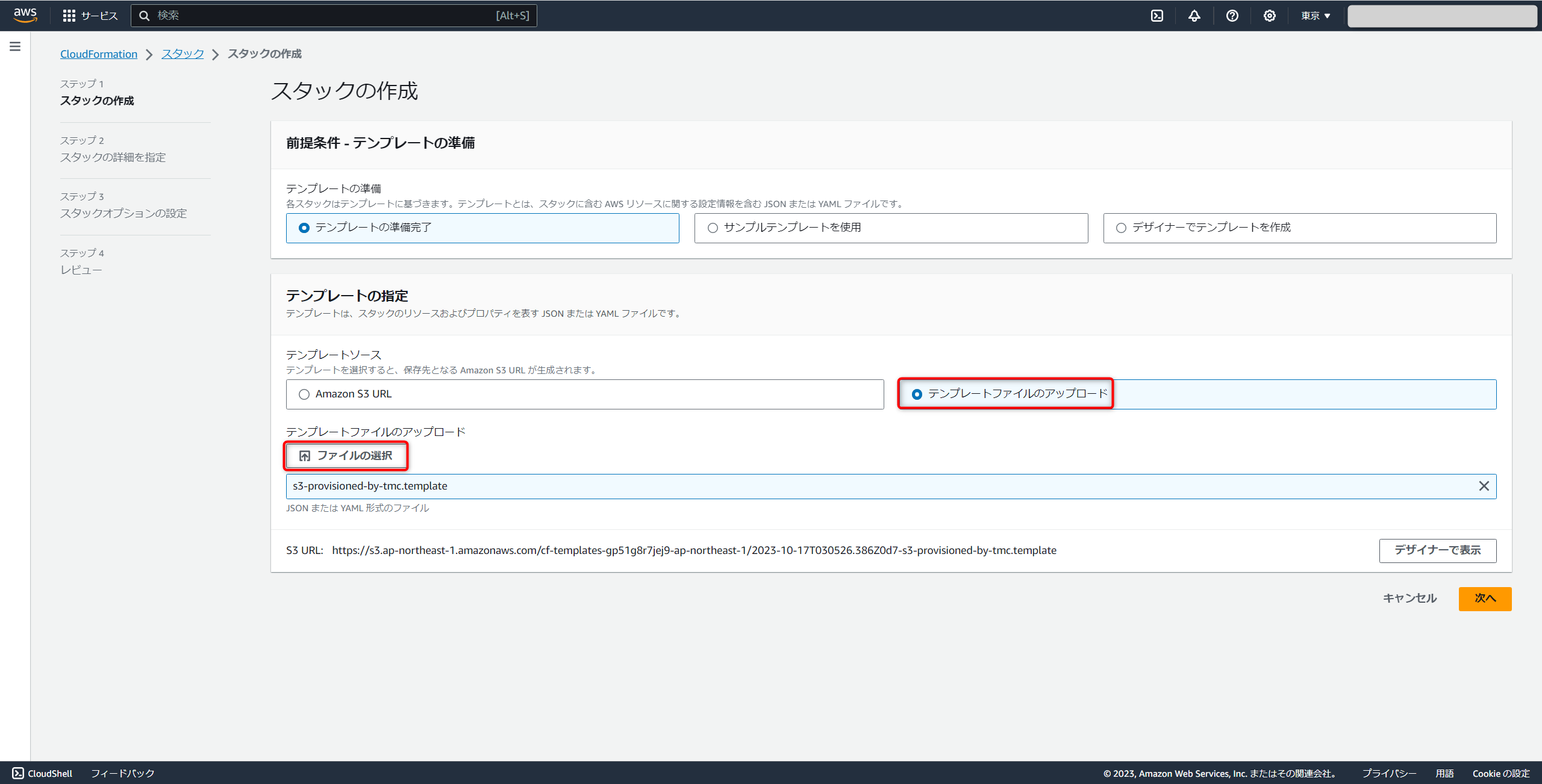This screenshot has width=1542, height=784.
Task: Launch CloudShell from top bar icon
Action: [1156, 16]
